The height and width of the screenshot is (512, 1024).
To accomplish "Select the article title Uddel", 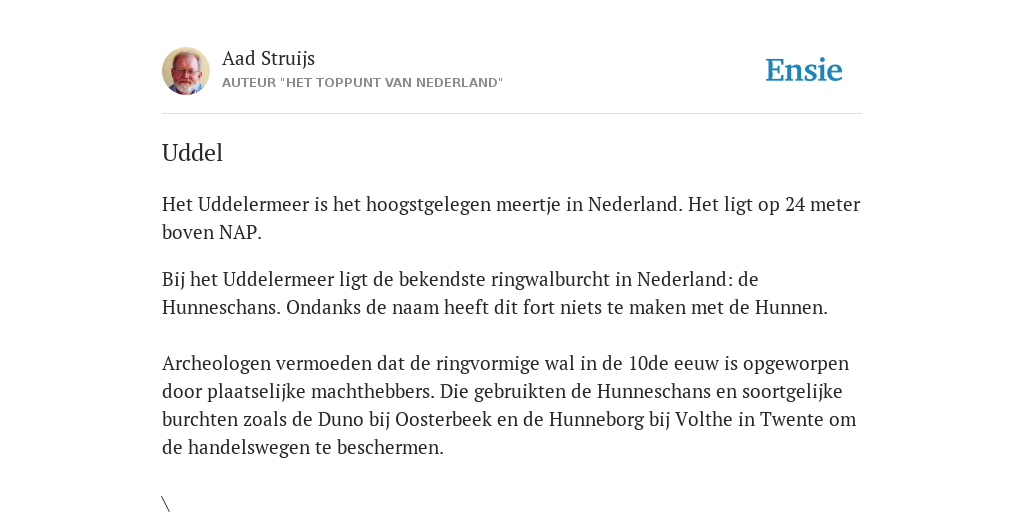I will 193,153.
